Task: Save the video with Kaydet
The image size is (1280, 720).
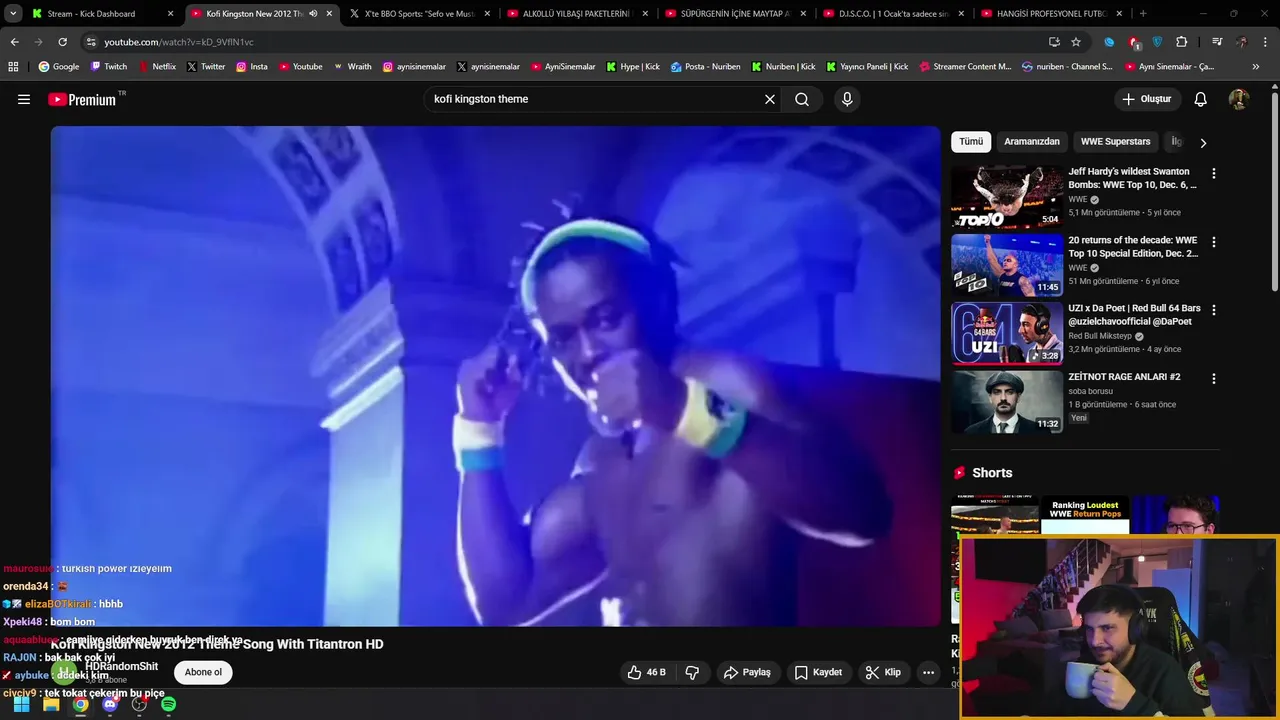Action: tap(818, 672)
